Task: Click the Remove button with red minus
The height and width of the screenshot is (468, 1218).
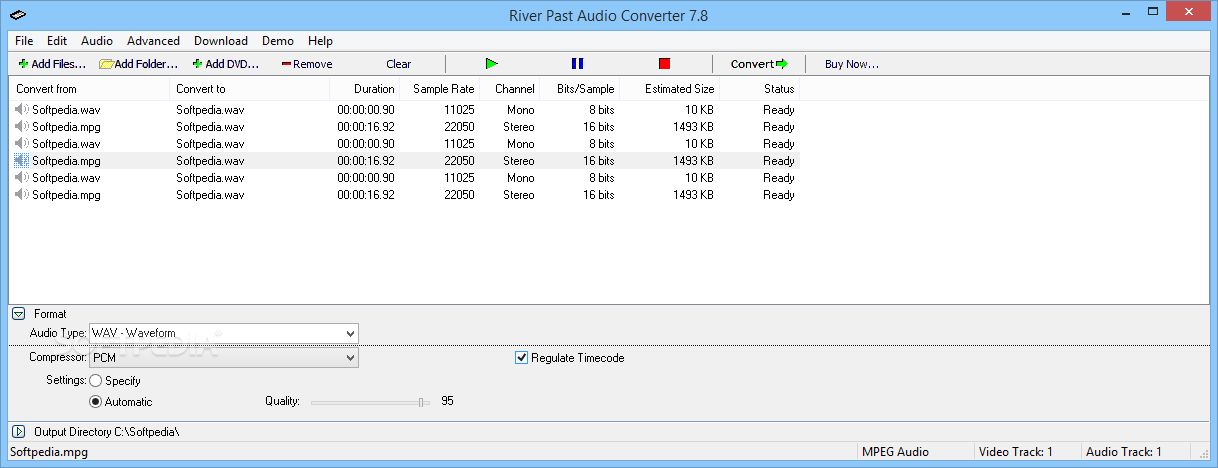Action: click(307, 64)
